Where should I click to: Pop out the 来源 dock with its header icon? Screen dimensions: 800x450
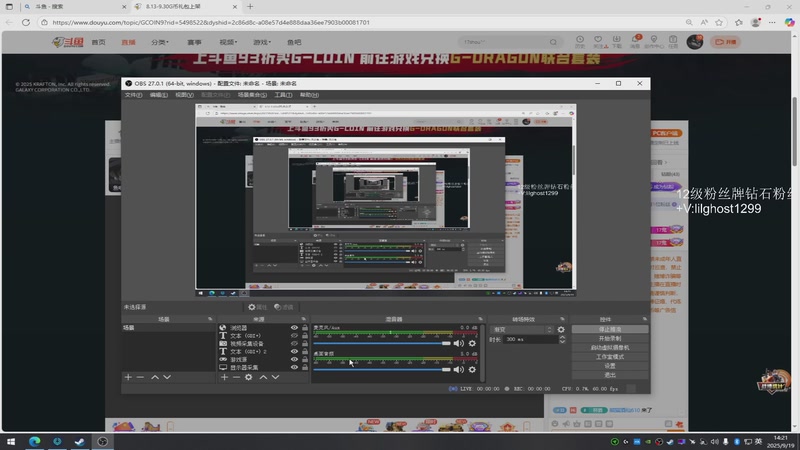(304, 319)
